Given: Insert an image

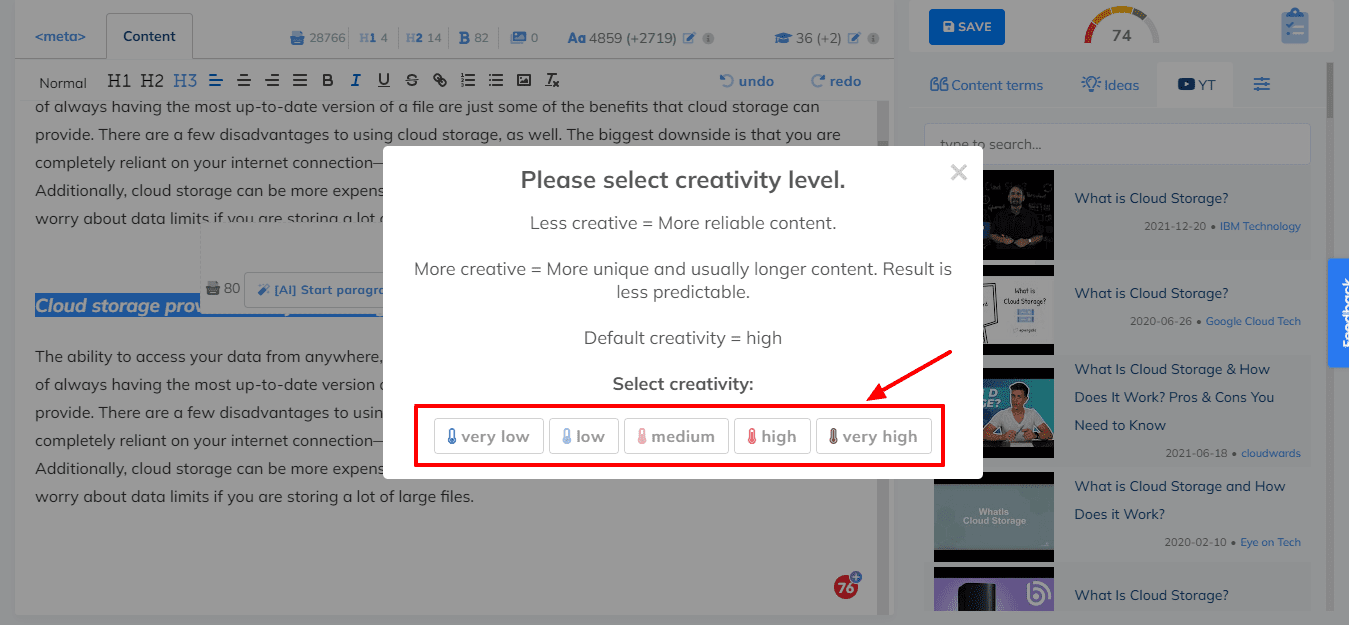Looking at the screenshot, I should pos(524,81).
